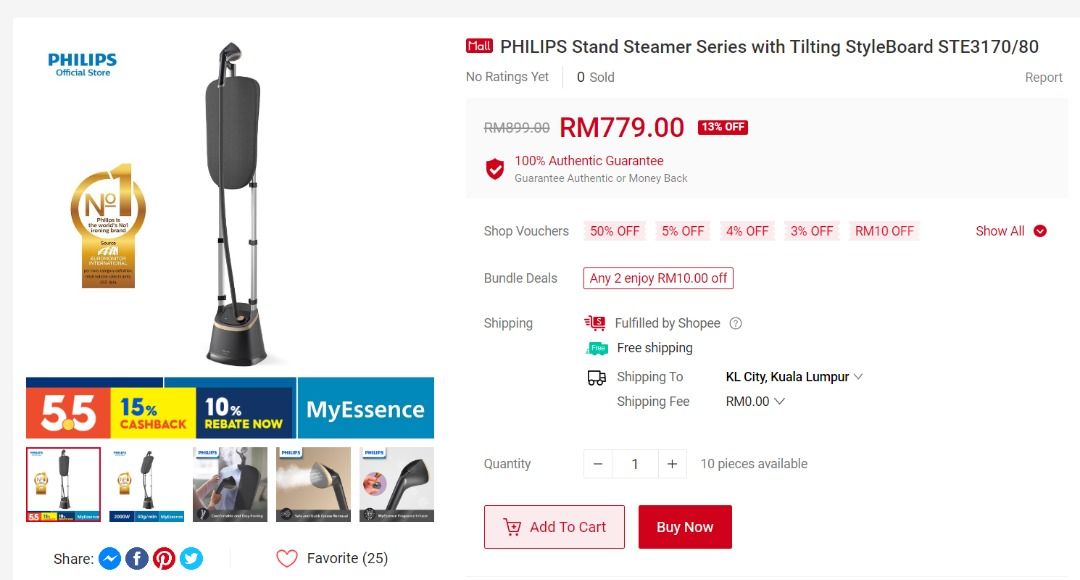Share product on Pinterest
This screenshot has width=1080, height=580.
164,559
